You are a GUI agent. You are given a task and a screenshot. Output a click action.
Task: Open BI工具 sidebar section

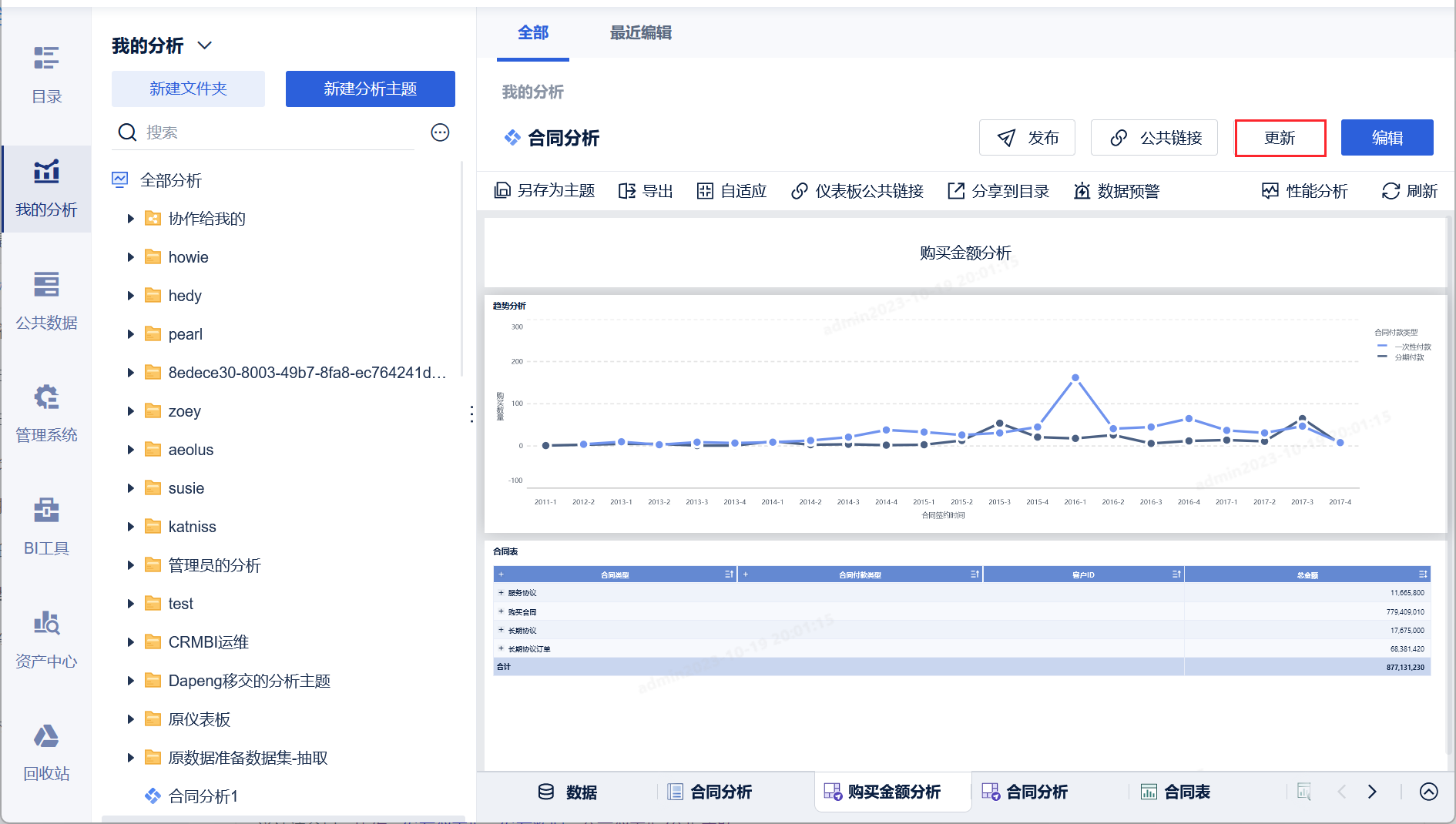click(x=46, y=527)
